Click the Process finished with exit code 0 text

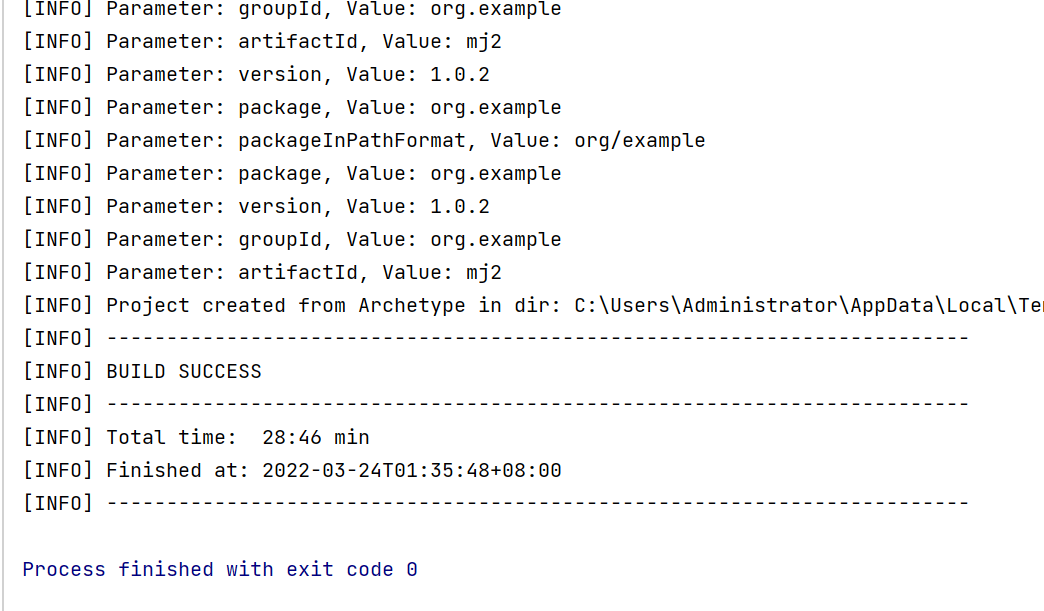220,570
